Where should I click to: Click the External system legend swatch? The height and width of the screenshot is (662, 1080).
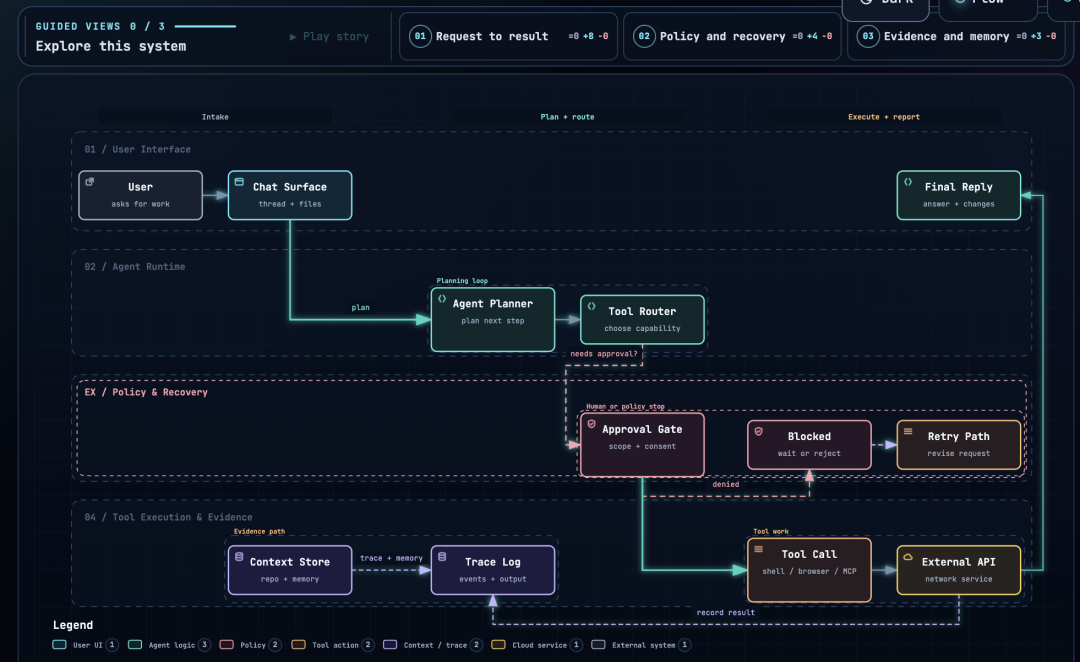pyautogui.click(x=599, y=645)
